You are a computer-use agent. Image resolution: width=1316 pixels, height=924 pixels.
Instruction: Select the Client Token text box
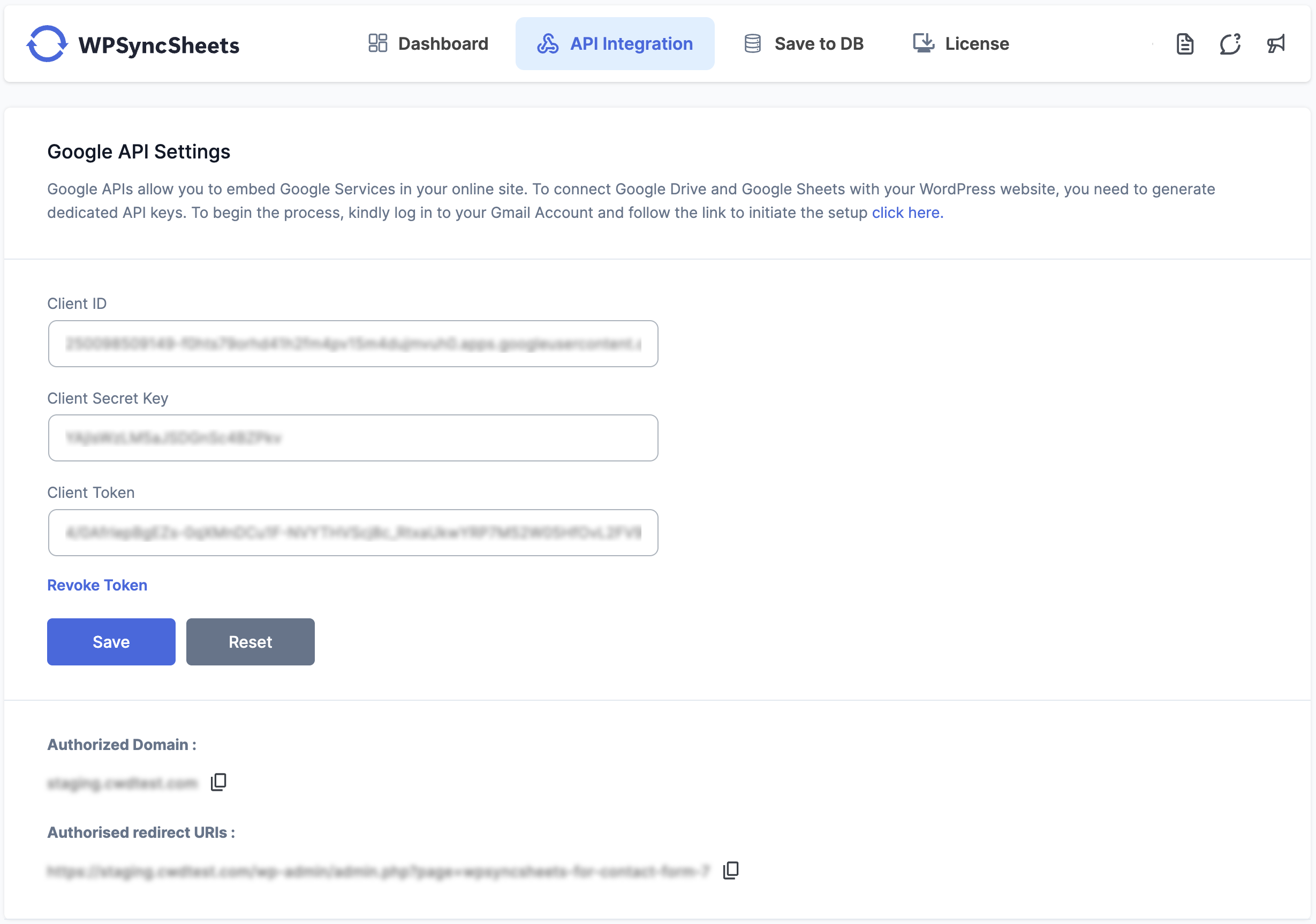(x=353, y=533)
